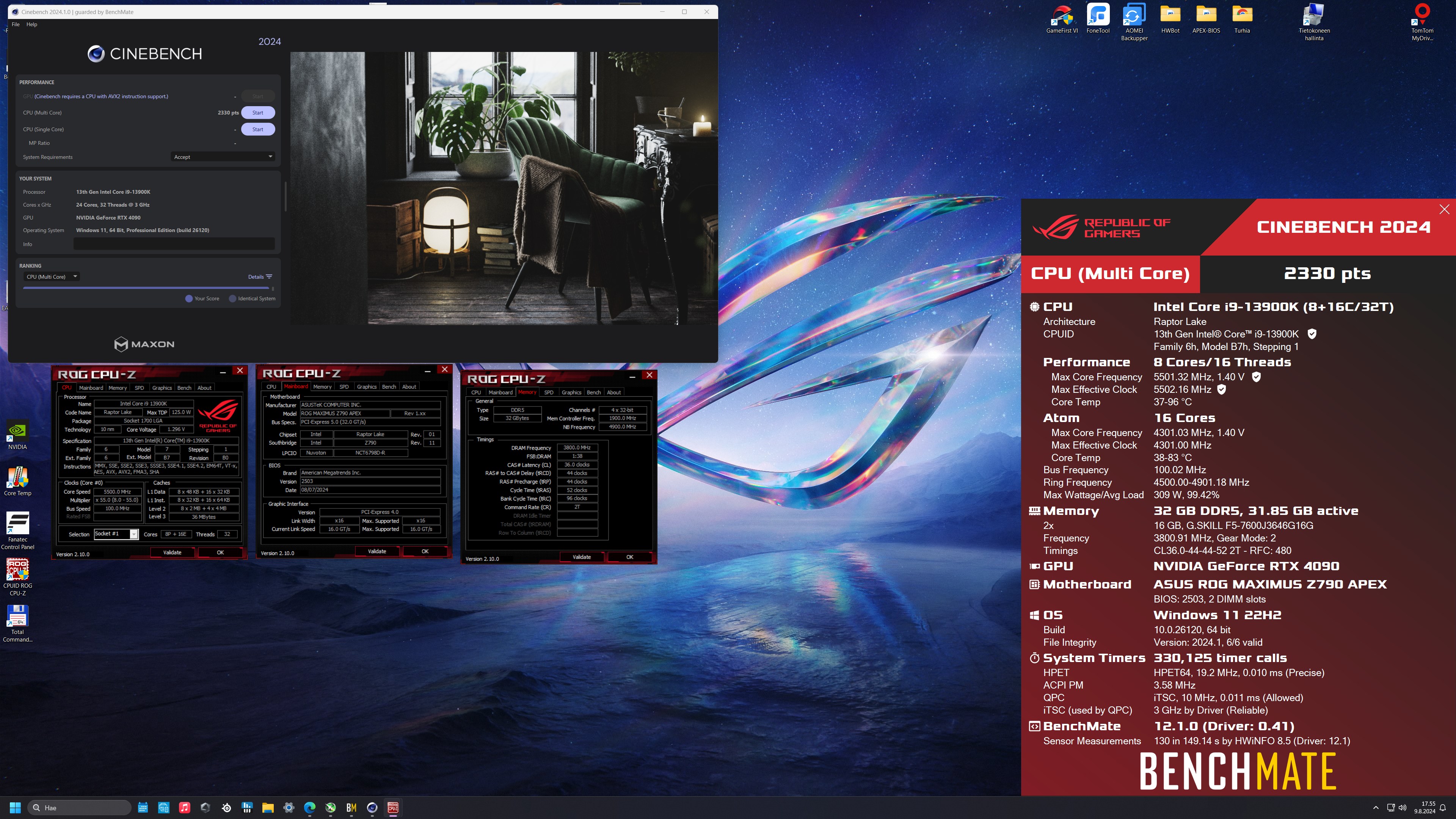Expand System Requirements Accept dropdown

point(223,157)
